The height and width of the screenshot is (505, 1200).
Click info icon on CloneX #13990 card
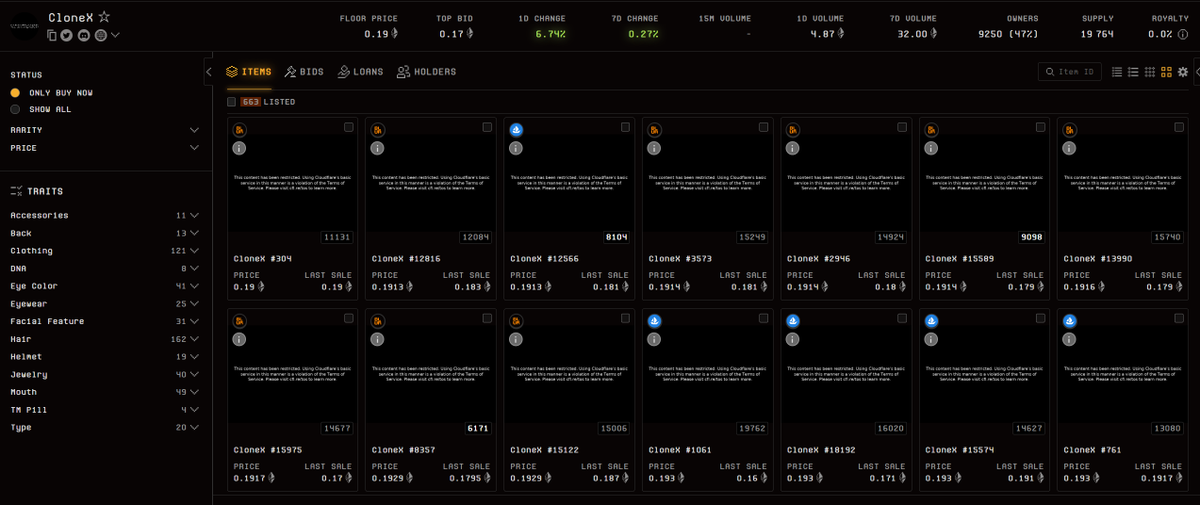point(1070,148)
